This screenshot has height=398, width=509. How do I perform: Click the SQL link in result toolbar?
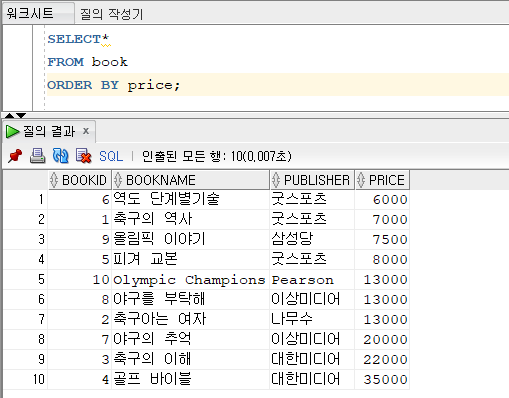click(x=111, y=156)
